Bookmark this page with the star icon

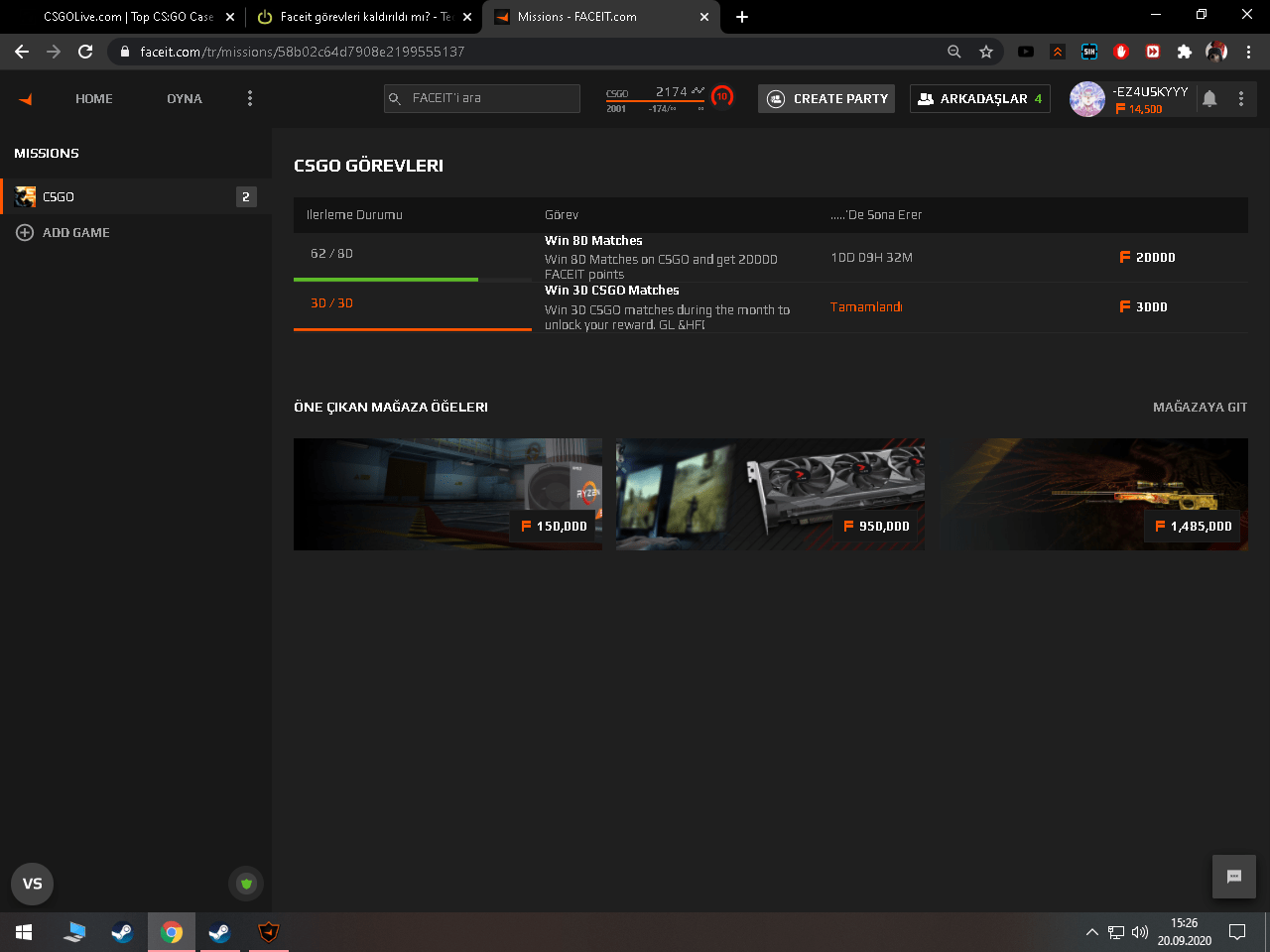click(986, 52)
